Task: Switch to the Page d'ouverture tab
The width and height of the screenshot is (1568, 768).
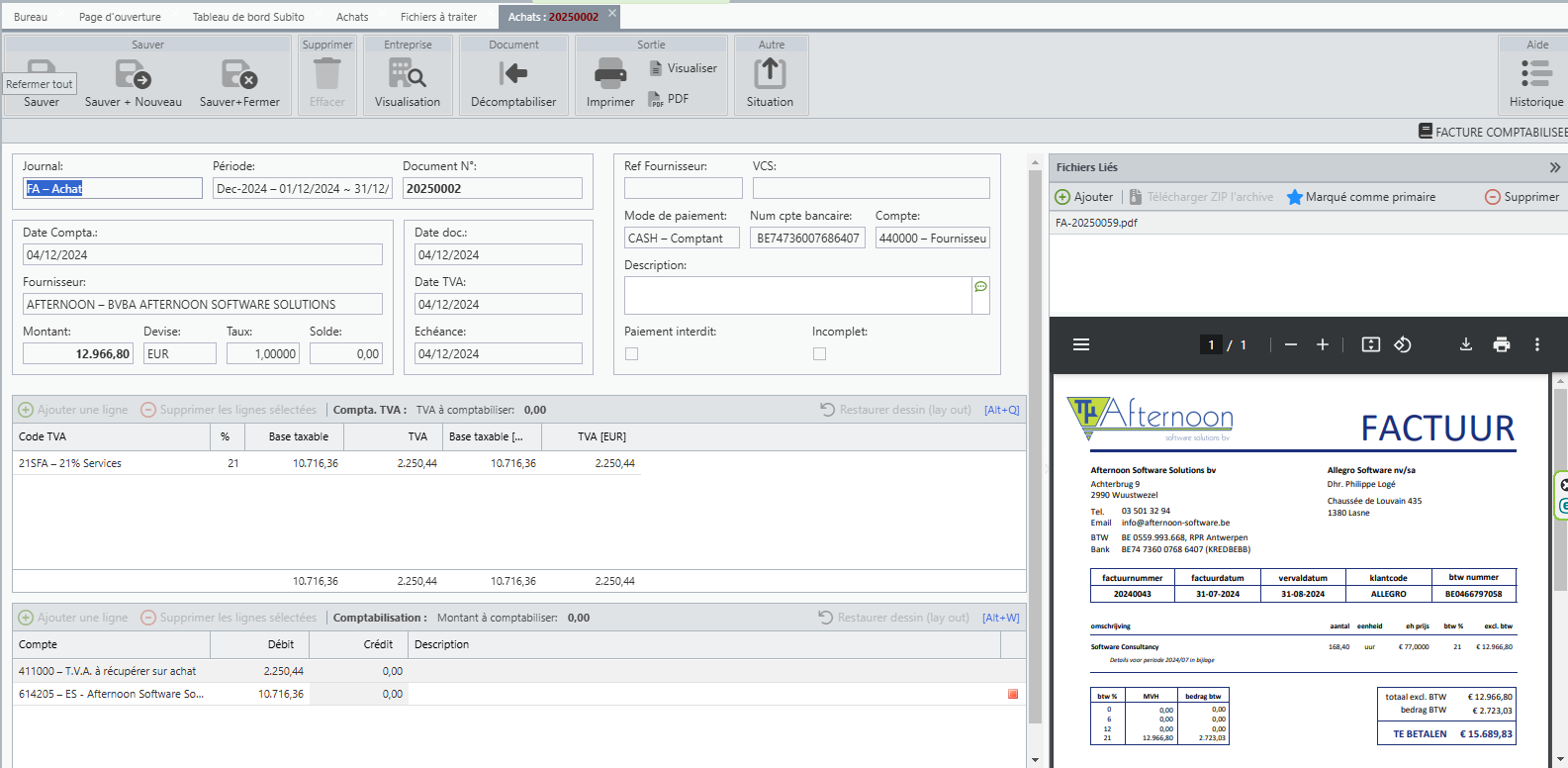Action: click(x=120, y=17)
